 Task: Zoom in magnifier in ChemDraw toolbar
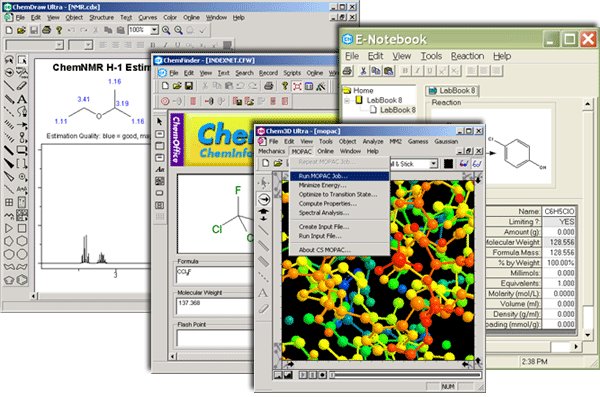coord(166,30)
